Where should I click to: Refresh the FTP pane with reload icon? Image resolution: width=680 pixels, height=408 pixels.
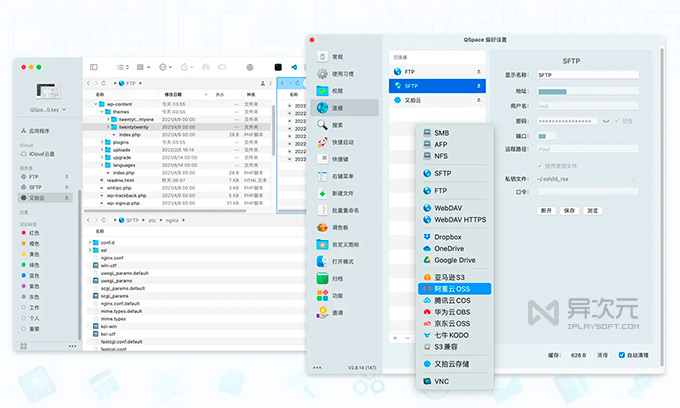[x=104, y=83]
